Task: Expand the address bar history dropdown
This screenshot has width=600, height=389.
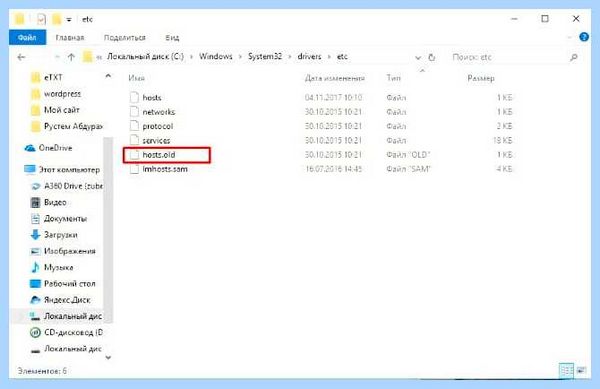Action: (x=418, y=58)
